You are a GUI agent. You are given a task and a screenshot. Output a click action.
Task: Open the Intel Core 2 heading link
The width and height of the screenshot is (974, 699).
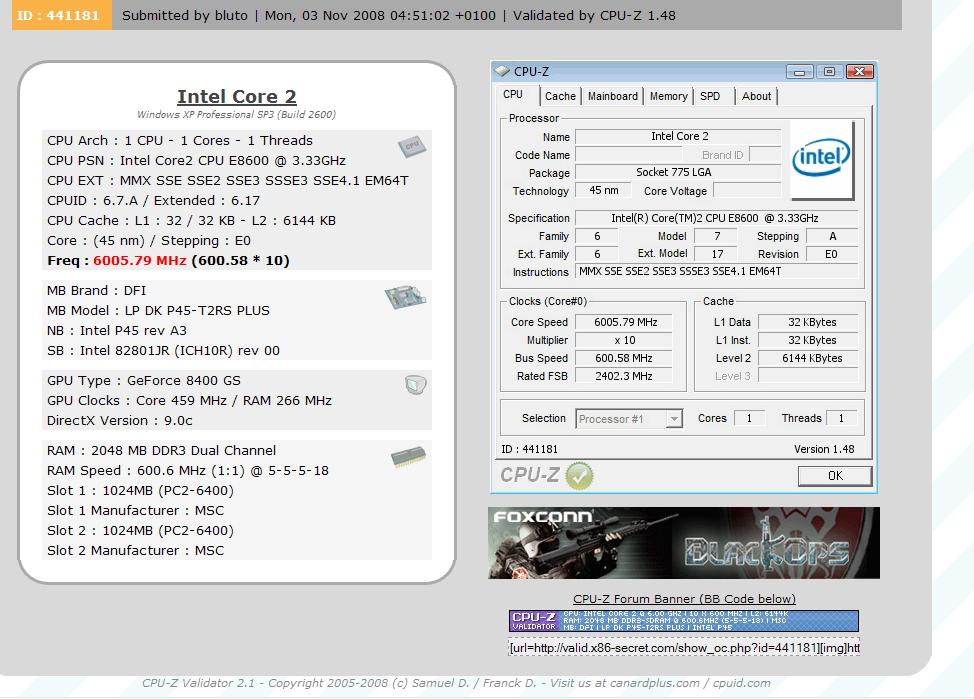(x=237, y=97)
